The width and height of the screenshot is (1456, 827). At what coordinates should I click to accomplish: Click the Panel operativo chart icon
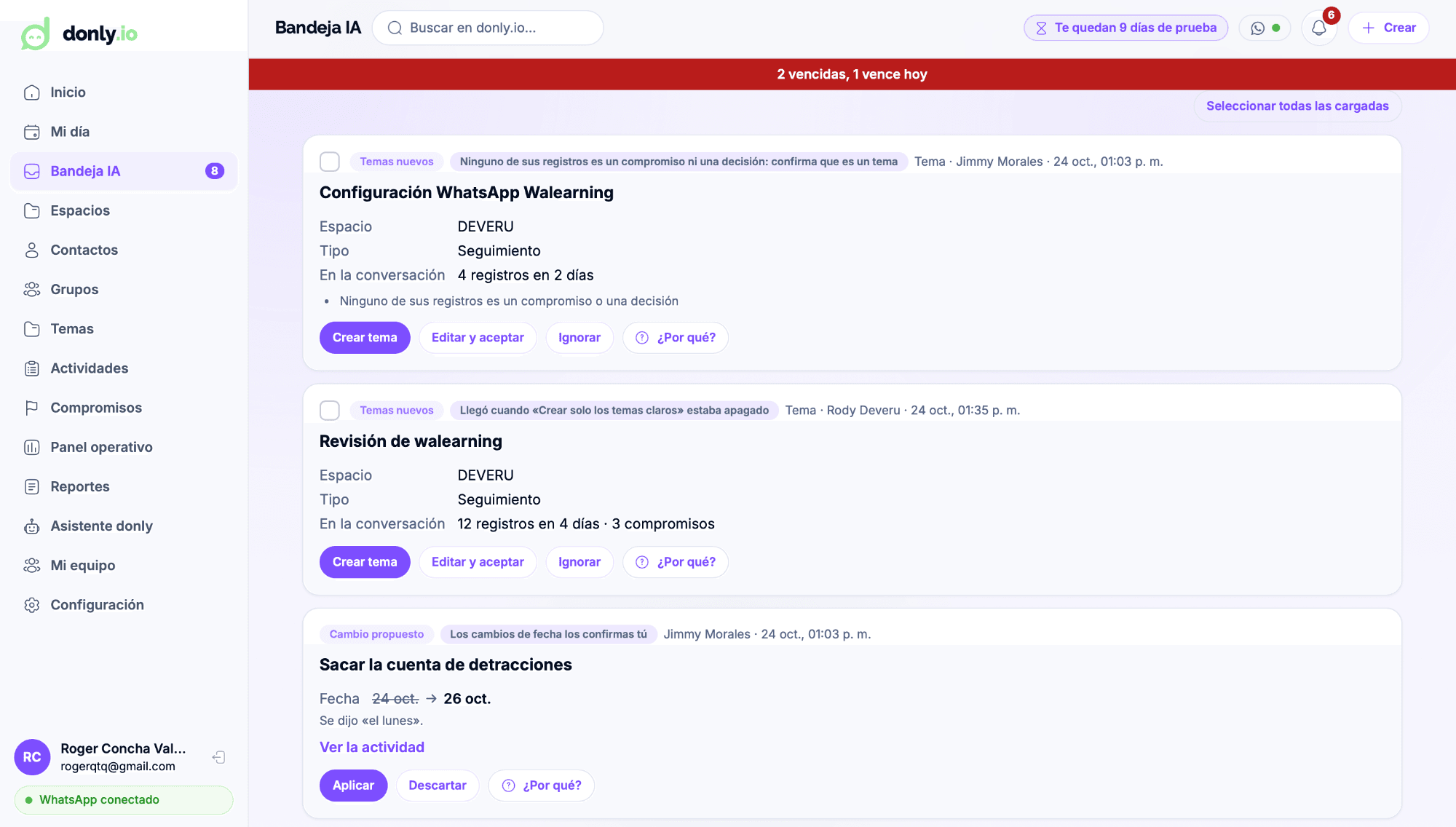(x=32, y=447)
